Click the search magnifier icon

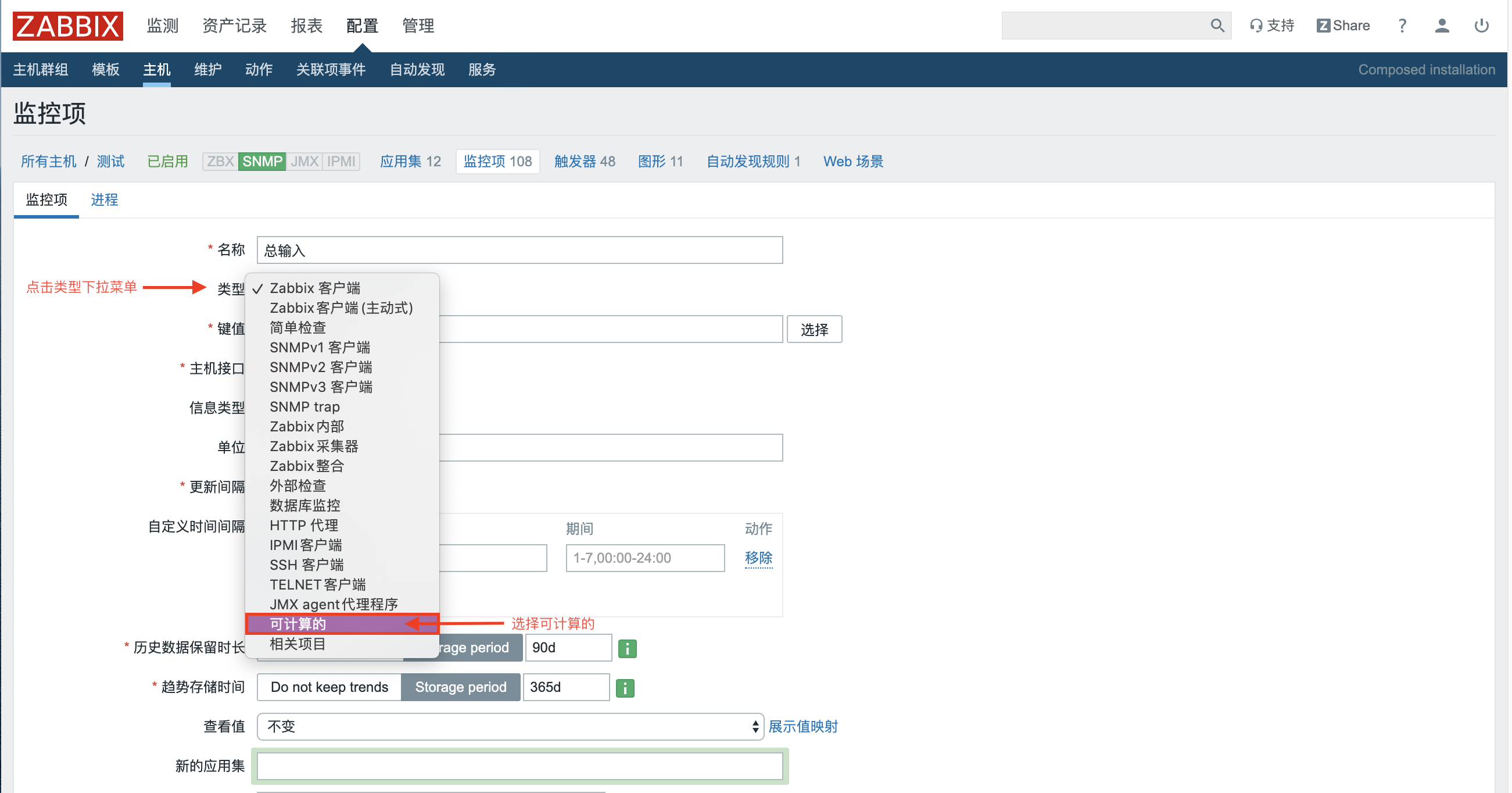1217,26
